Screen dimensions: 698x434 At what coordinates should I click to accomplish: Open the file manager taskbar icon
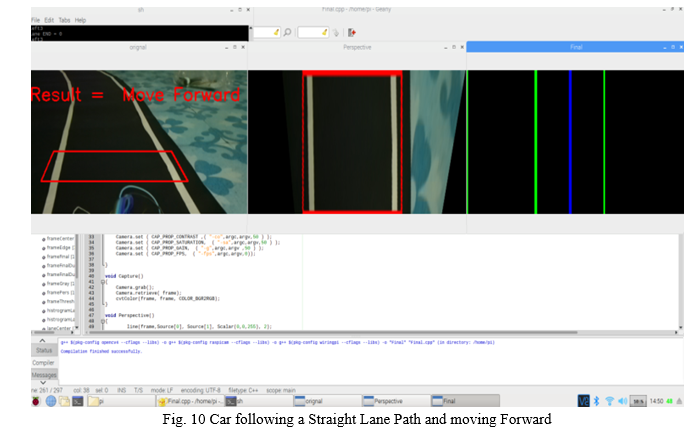coord(65,401)
